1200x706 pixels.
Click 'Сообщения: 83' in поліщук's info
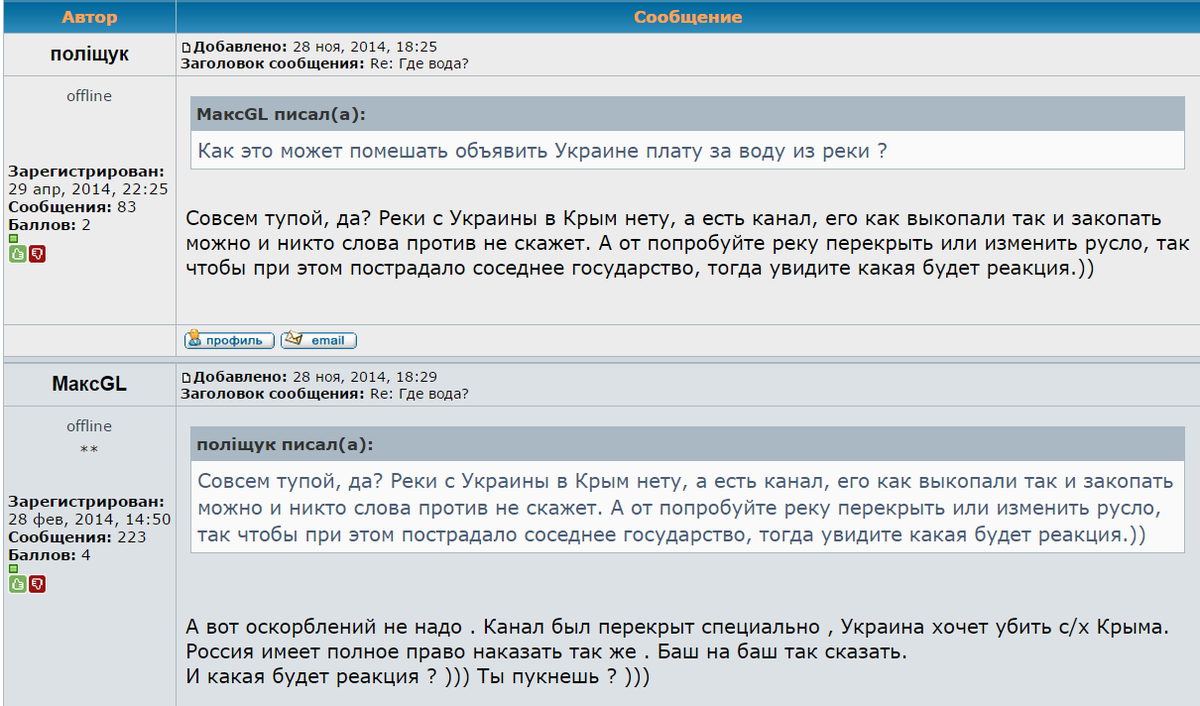point(72,207)
